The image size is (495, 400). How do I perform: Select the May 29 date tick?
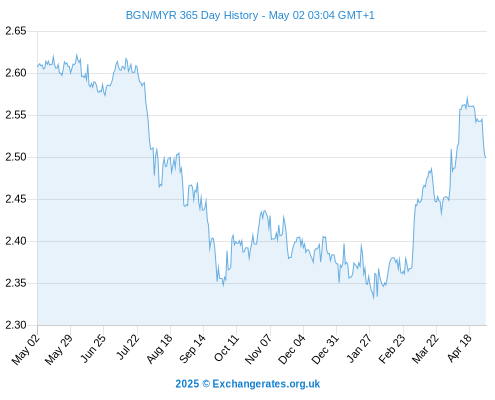click(x=59, y=349)
